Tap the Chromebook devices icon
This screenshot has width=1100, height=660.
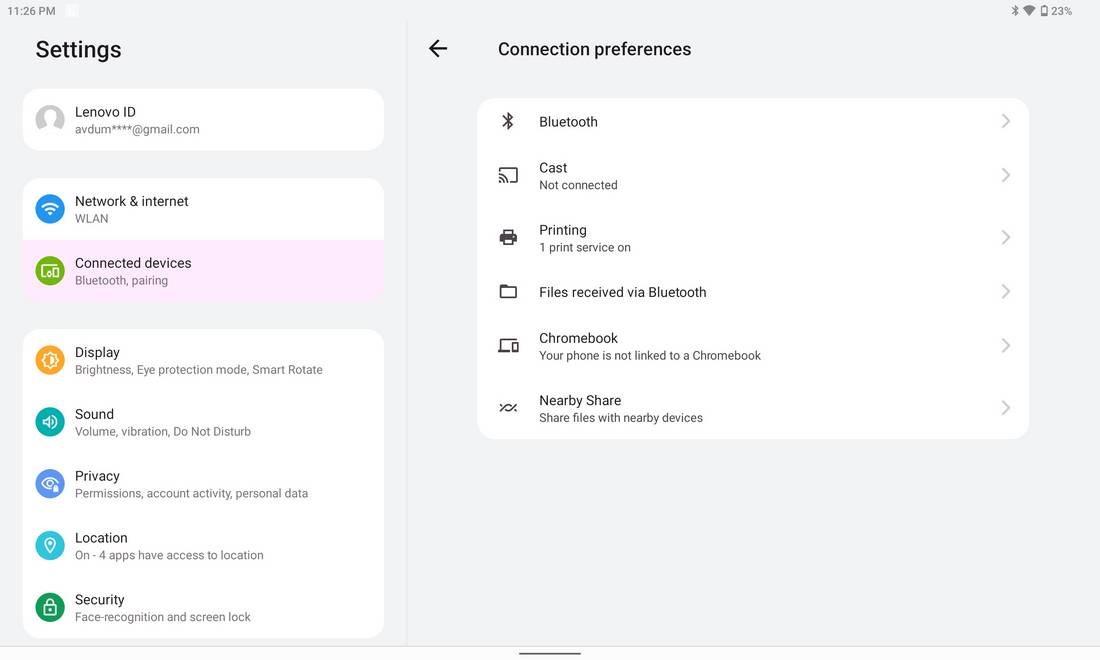pyautogui.click(x=508, y=346)
